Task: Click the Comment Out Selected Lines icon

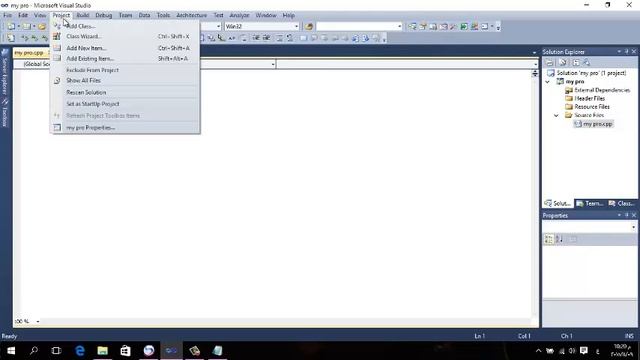Action: point(280,38)
